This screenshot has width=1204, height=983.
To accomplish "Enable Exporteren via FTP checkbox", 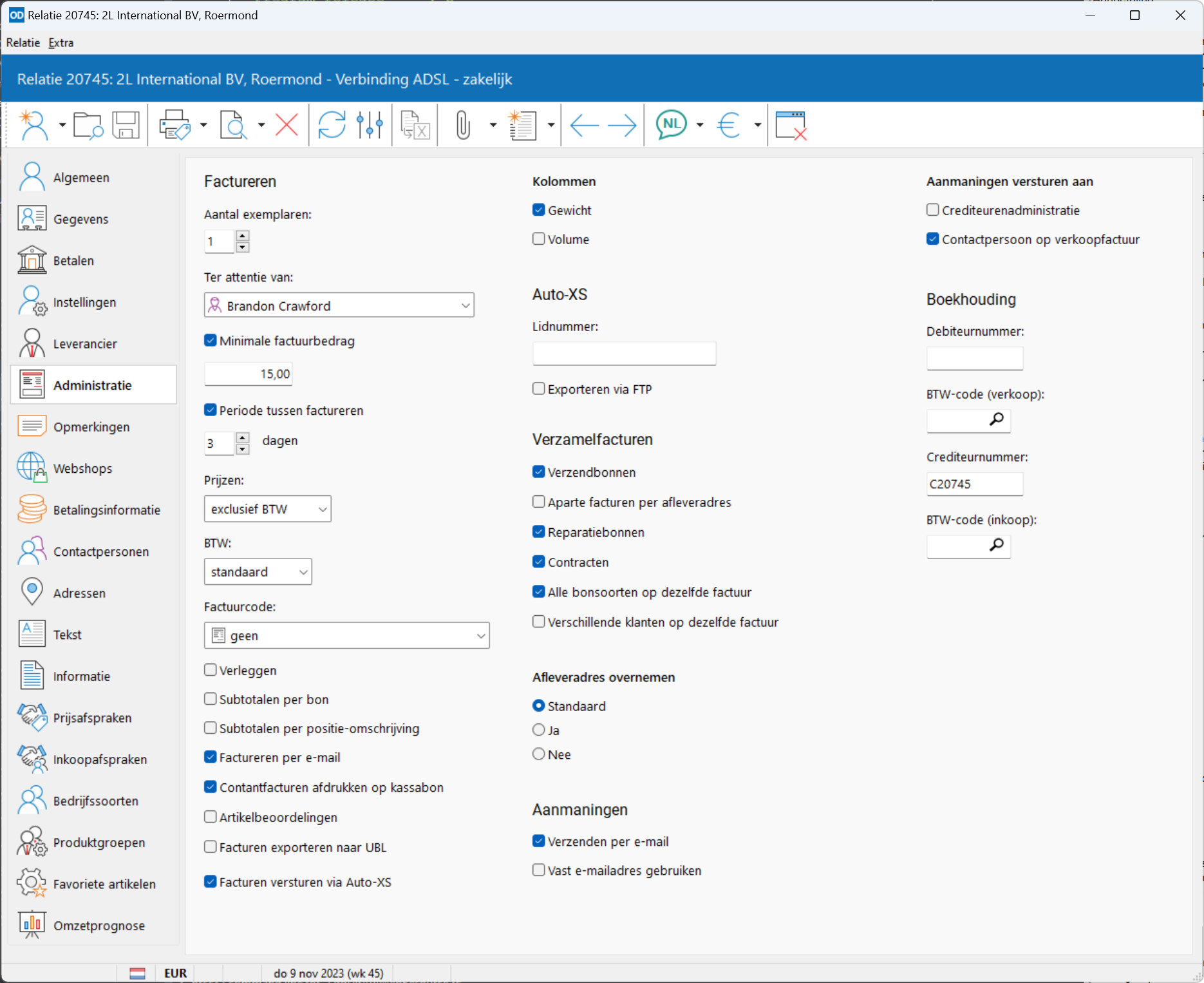I will coord(539,388).
